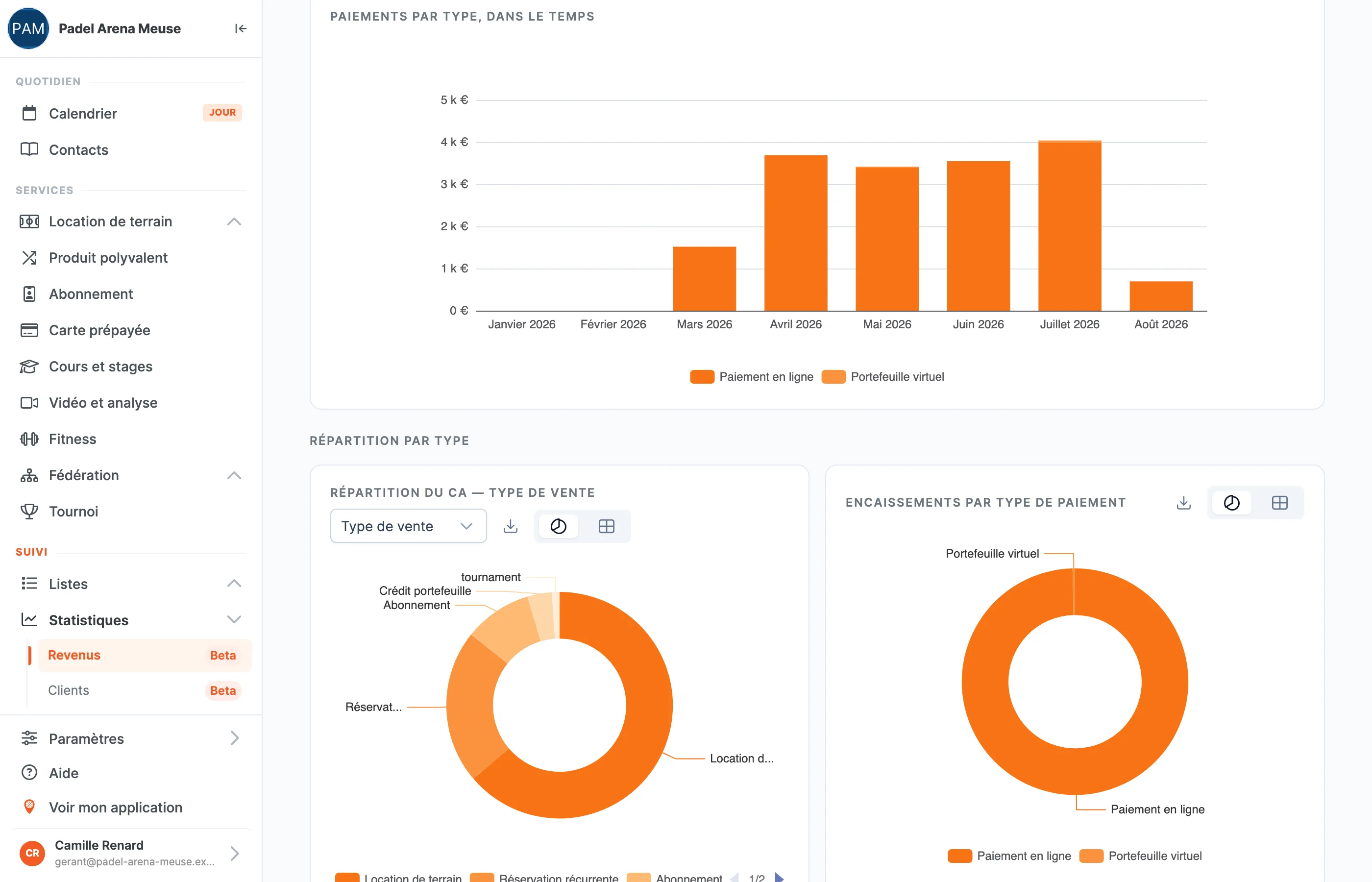Switch Type de vente chart to pie view
This screenshot has height=882, width=1372.
pyautogui.click(x=558, y=526)
